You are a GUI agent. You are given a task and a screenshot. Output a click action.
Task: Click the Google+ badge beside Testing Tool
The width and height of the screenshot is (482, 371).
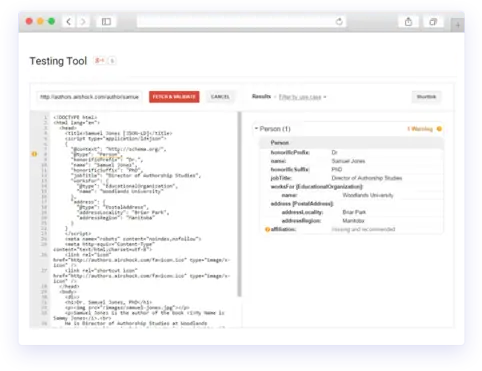pyautogui.click(x=100, y=61)
